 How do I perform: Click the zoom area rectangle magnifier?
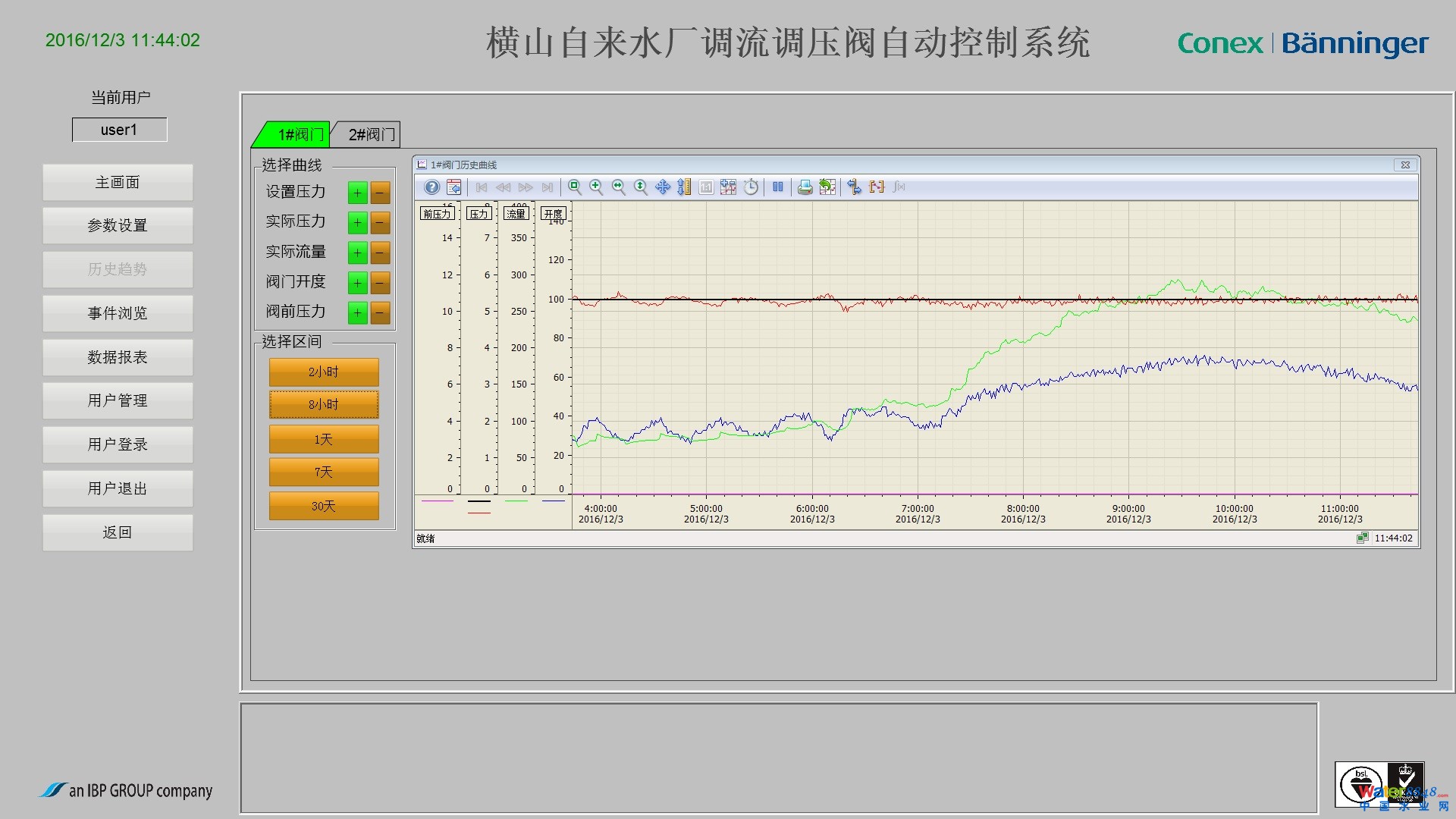click(575, 187)
